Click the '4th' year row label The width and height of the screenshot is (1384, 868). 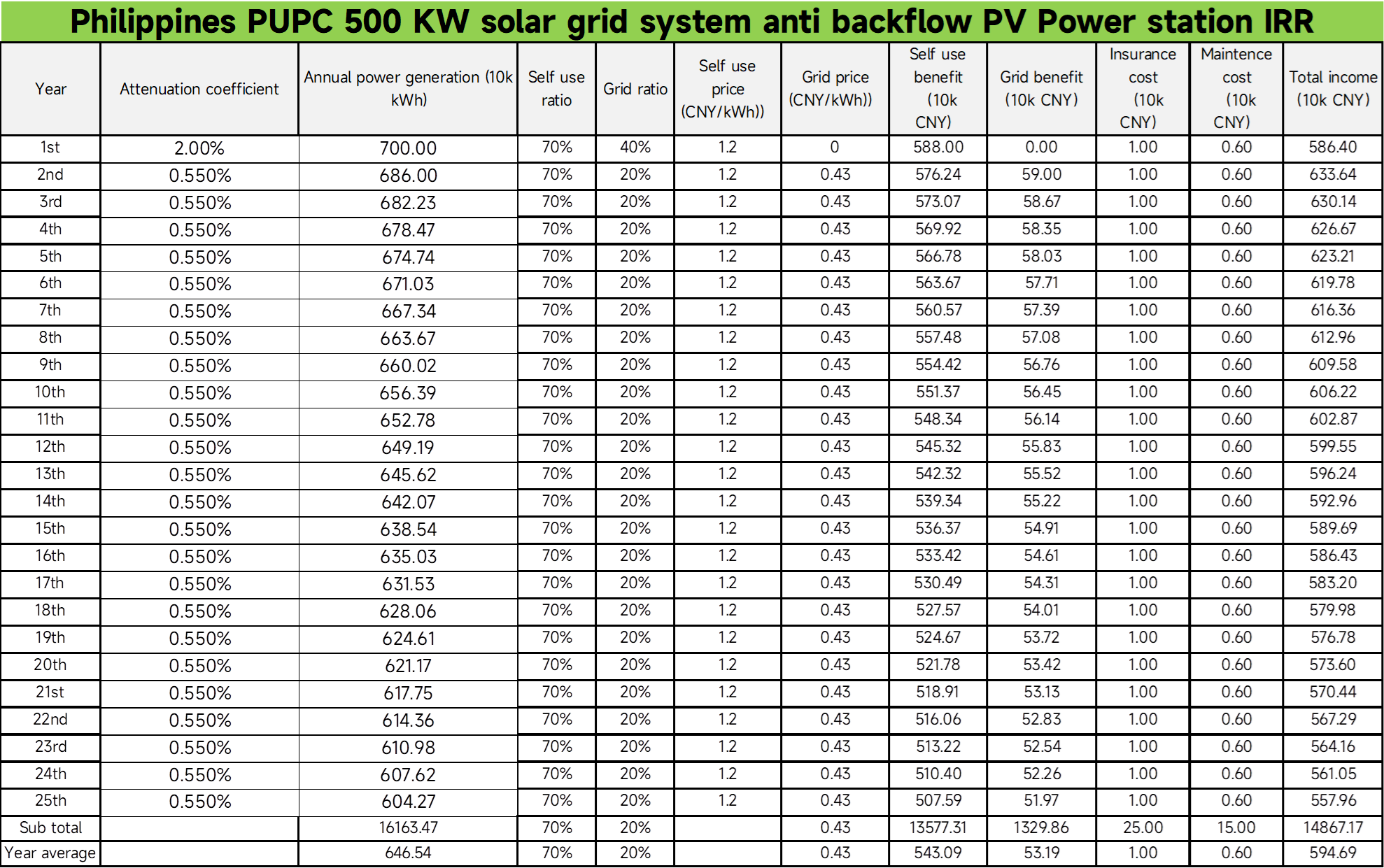(50, 229)
